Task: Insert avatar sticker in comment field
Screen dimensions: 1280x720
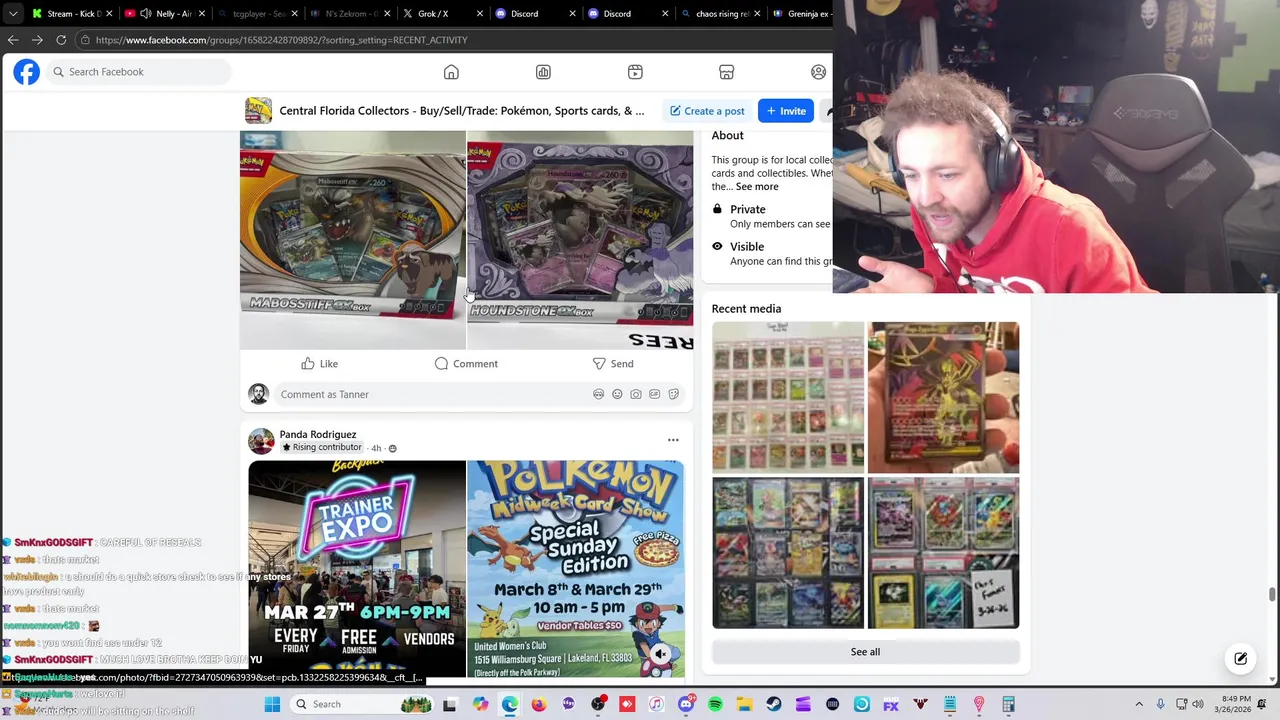Action: [x=599, y=394]
